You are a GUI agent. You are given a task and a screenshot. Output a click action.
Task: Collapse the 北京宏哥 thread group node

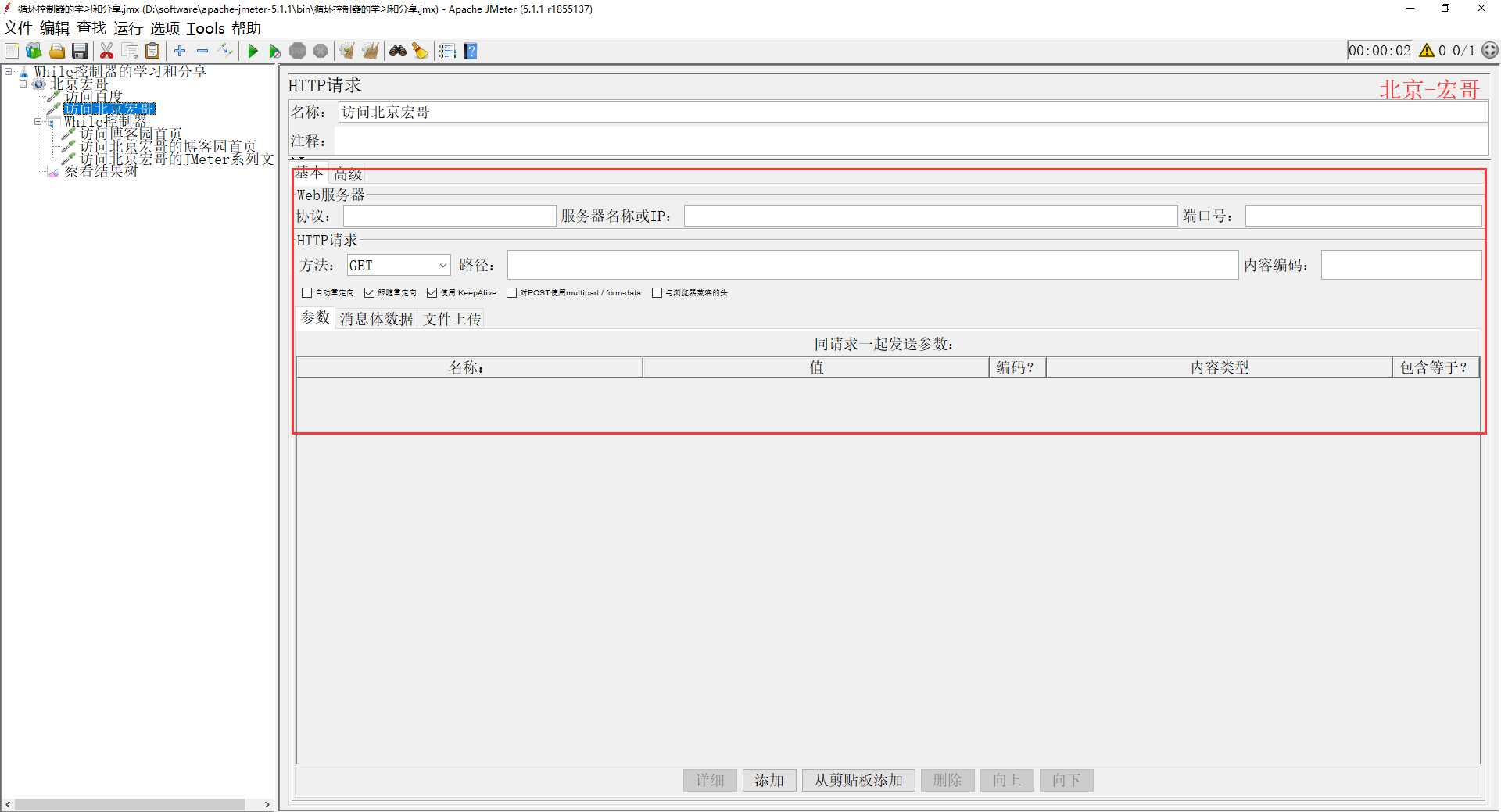23,84
